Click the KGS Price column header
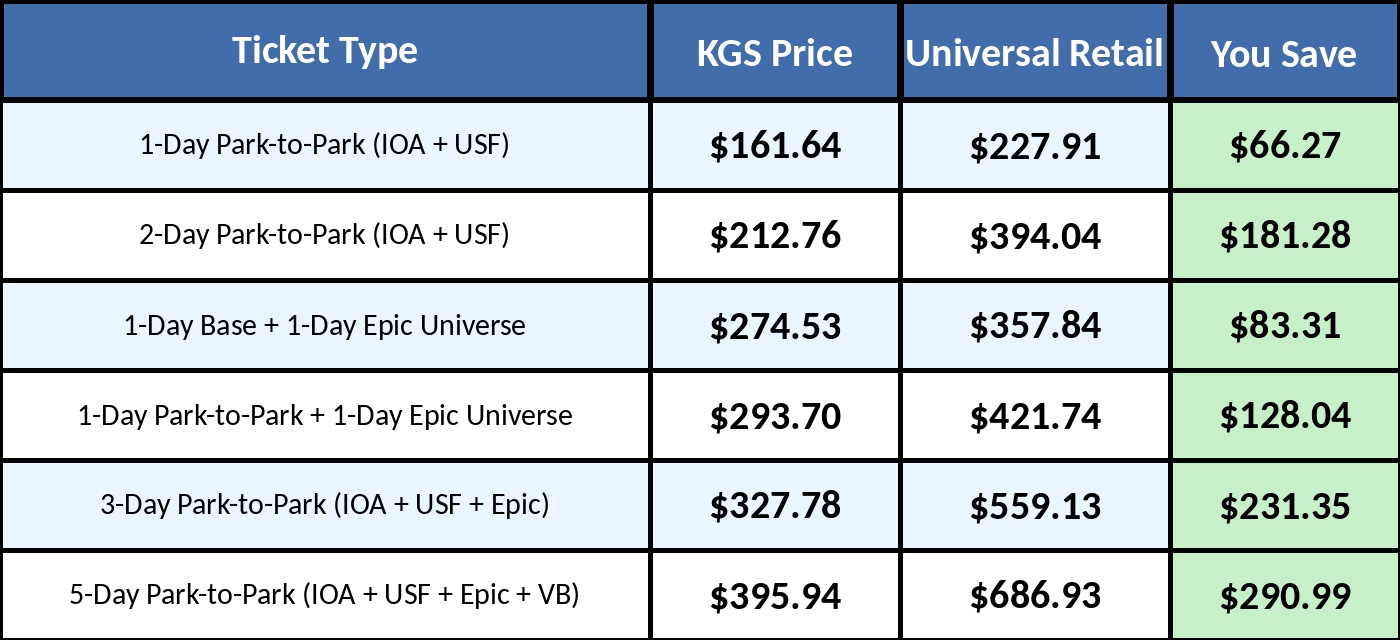This screenshot has height=640, width=1400. point(775,53)
